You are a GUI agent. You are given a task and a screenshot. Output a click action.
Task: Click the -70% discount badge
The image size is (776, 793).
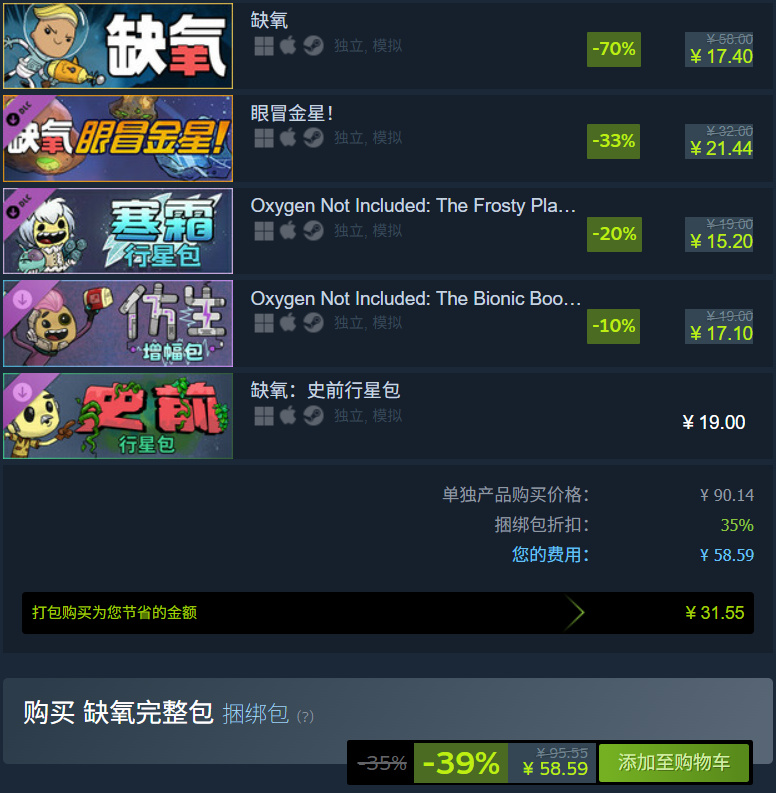click(614, 49)
